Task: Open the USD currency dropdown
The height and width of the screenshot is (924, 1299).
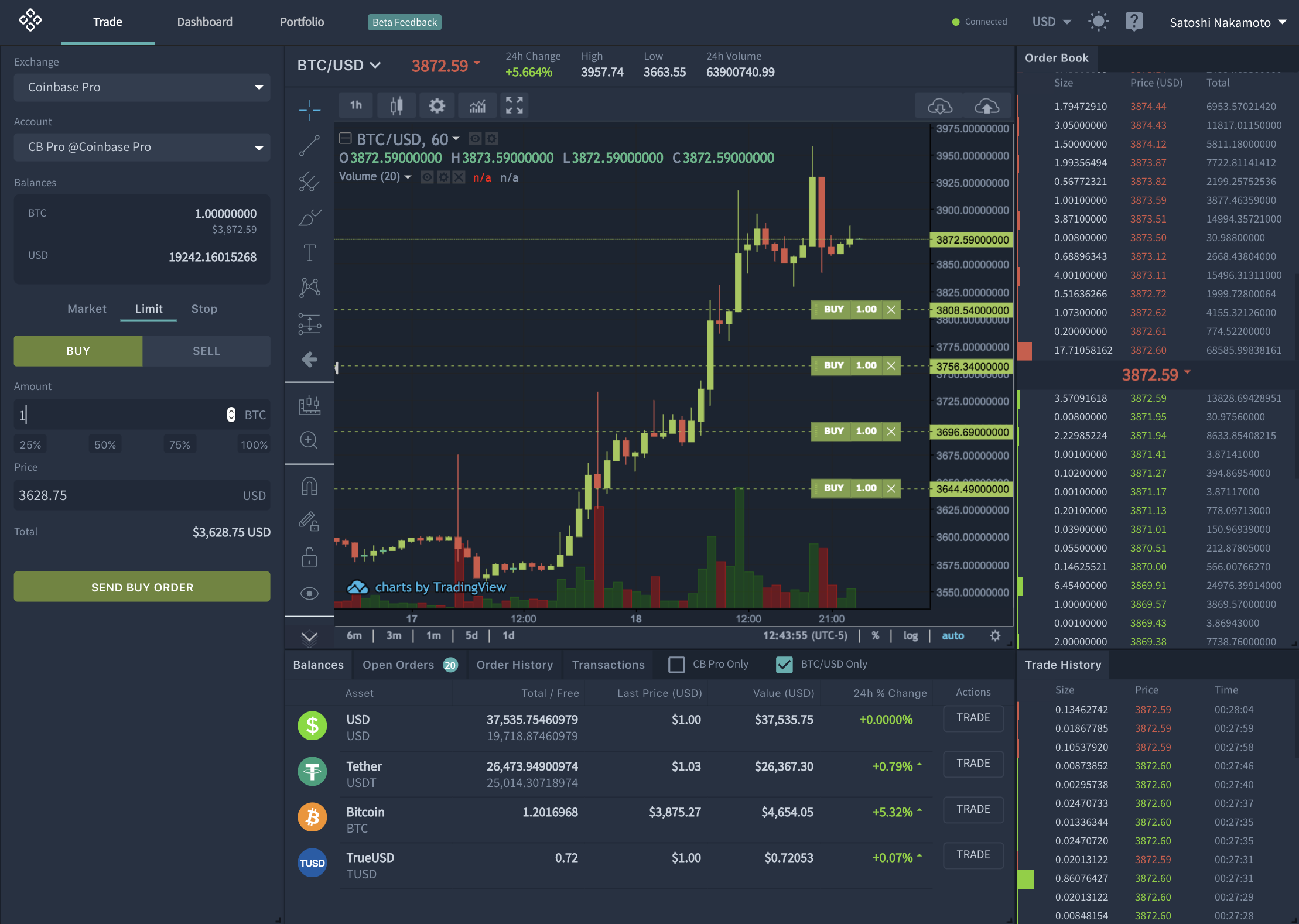Action: 1051,22
